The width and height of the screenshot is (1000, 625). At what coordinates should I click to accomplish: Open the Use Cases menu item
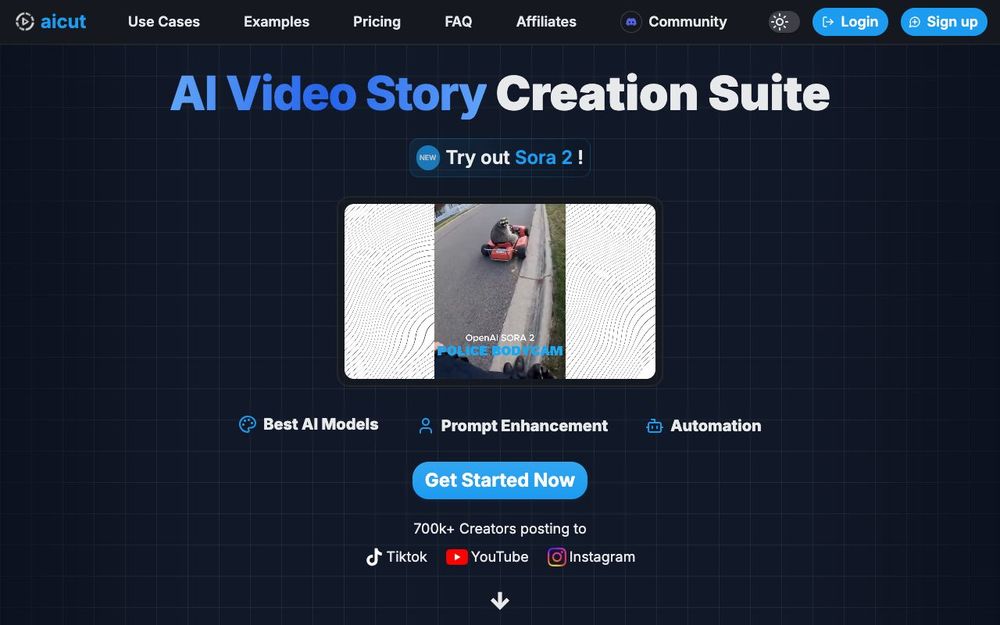tap(164, 21)
